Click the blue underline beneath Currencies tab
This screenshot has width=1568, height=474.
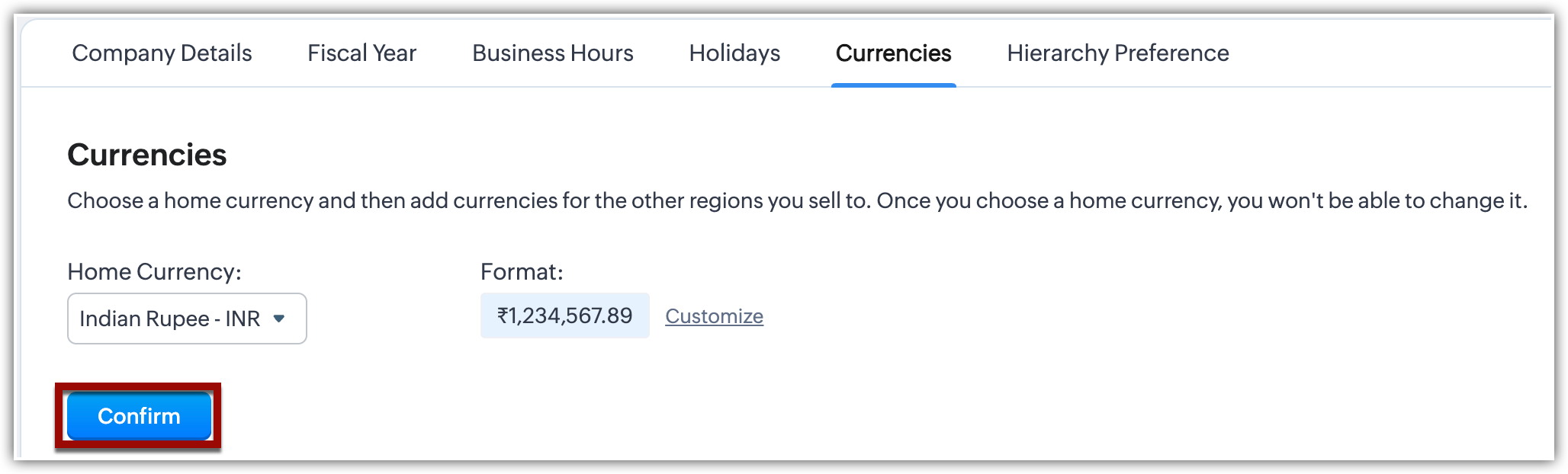pyautogui.click(x=893, y=85)
